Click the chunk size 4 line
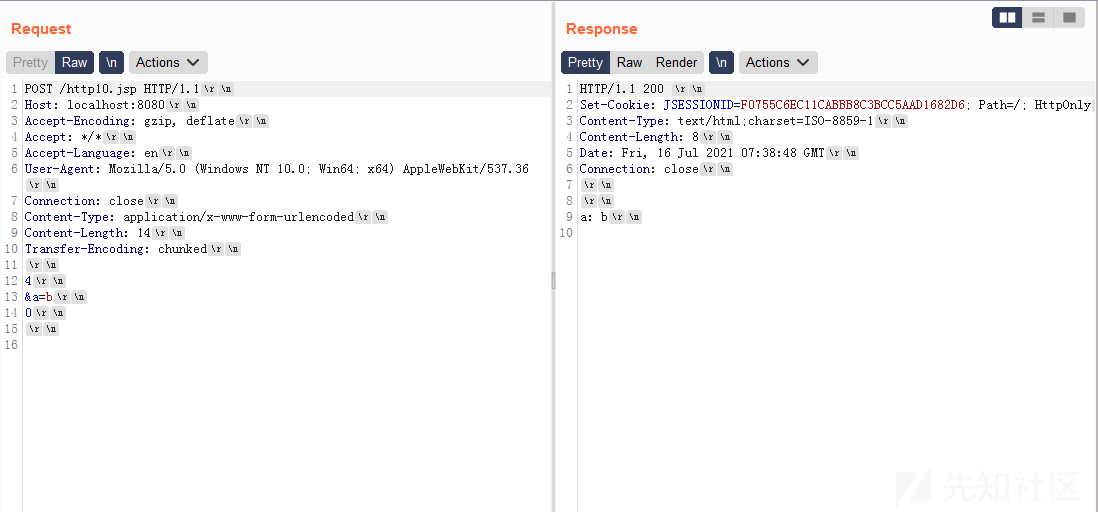1098x512 pixels. pos(45,281)
